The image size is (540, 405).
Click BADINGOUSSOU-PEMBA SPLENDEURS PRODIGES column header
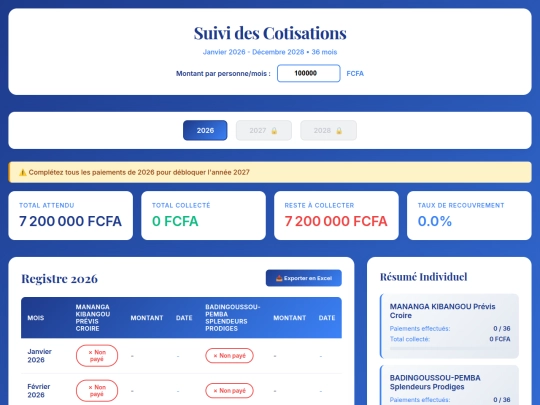(x=233, y=318)
